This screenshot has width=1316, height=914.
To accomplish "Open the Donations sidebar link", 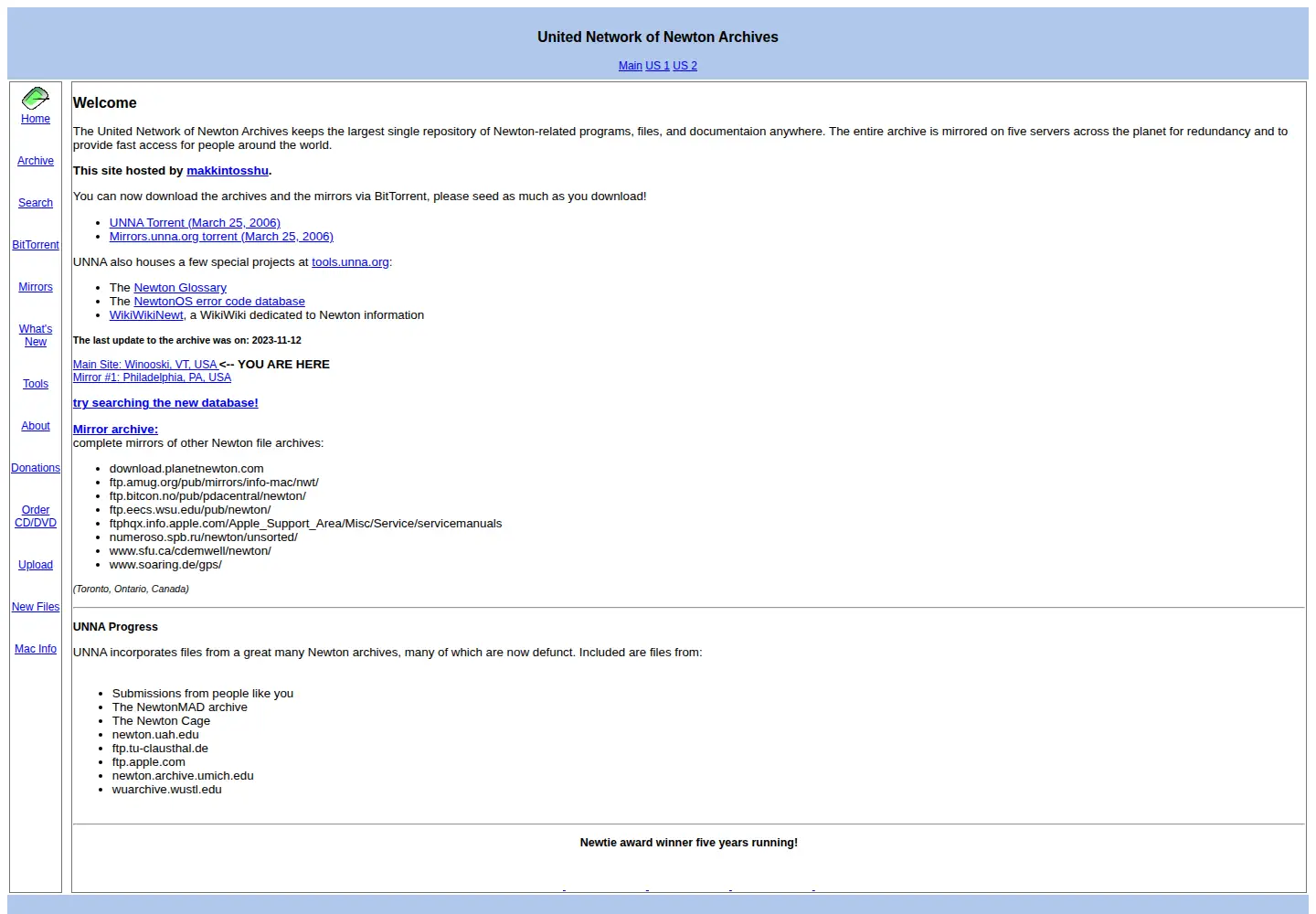I will [36, 468].
